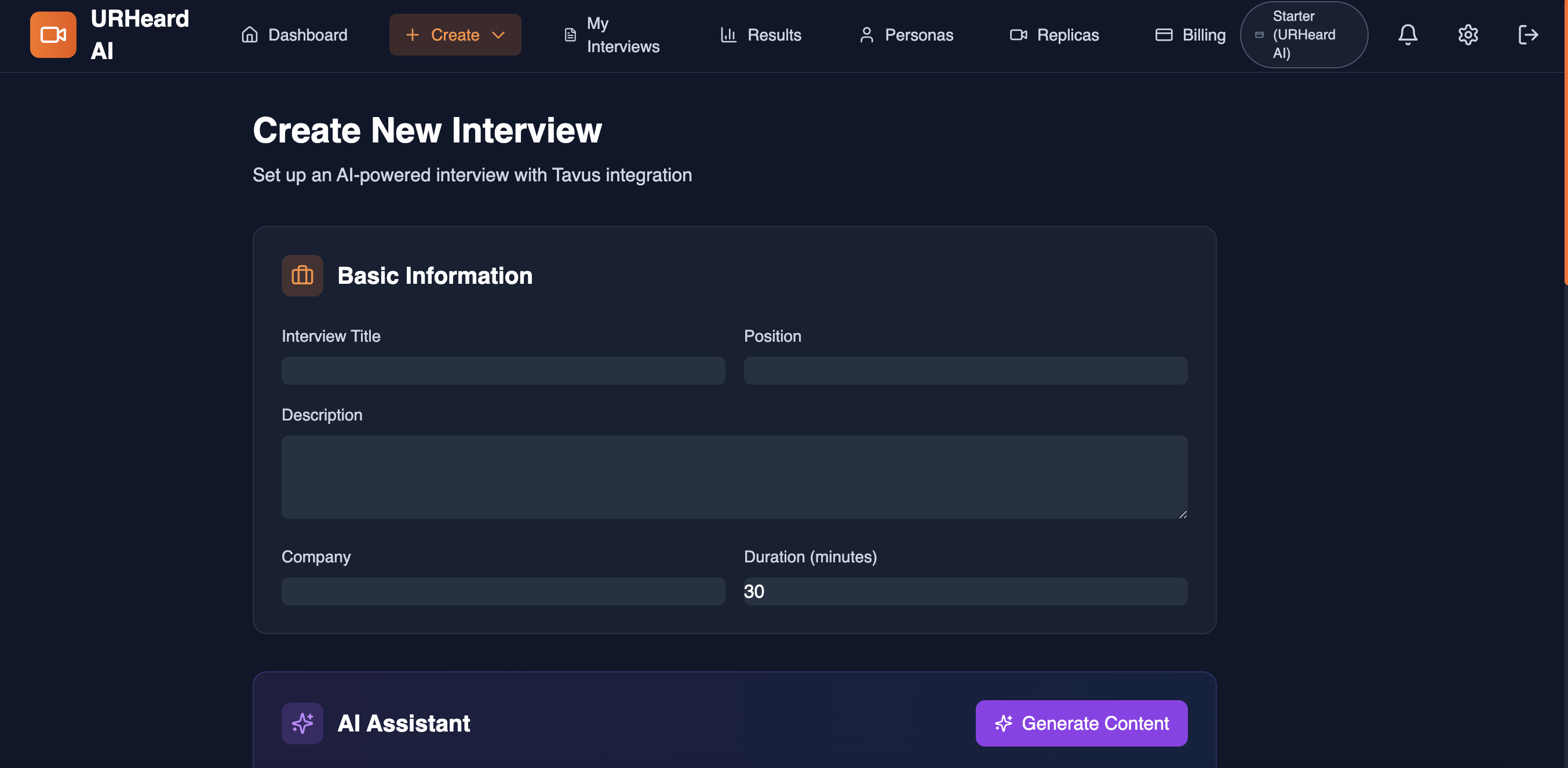Expand the Create dropdown menu

tap(455, 35)
